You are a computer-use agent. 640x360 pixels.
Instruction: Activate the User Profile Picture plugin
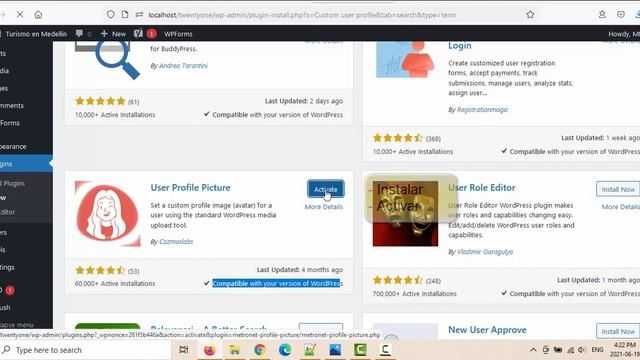click(325, 189)
